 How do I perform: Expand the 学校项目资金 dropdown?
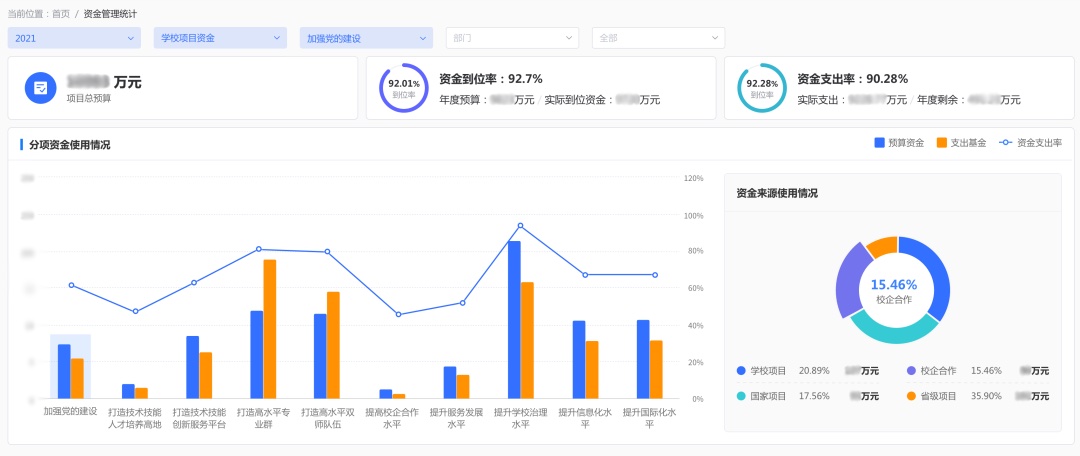220,38
